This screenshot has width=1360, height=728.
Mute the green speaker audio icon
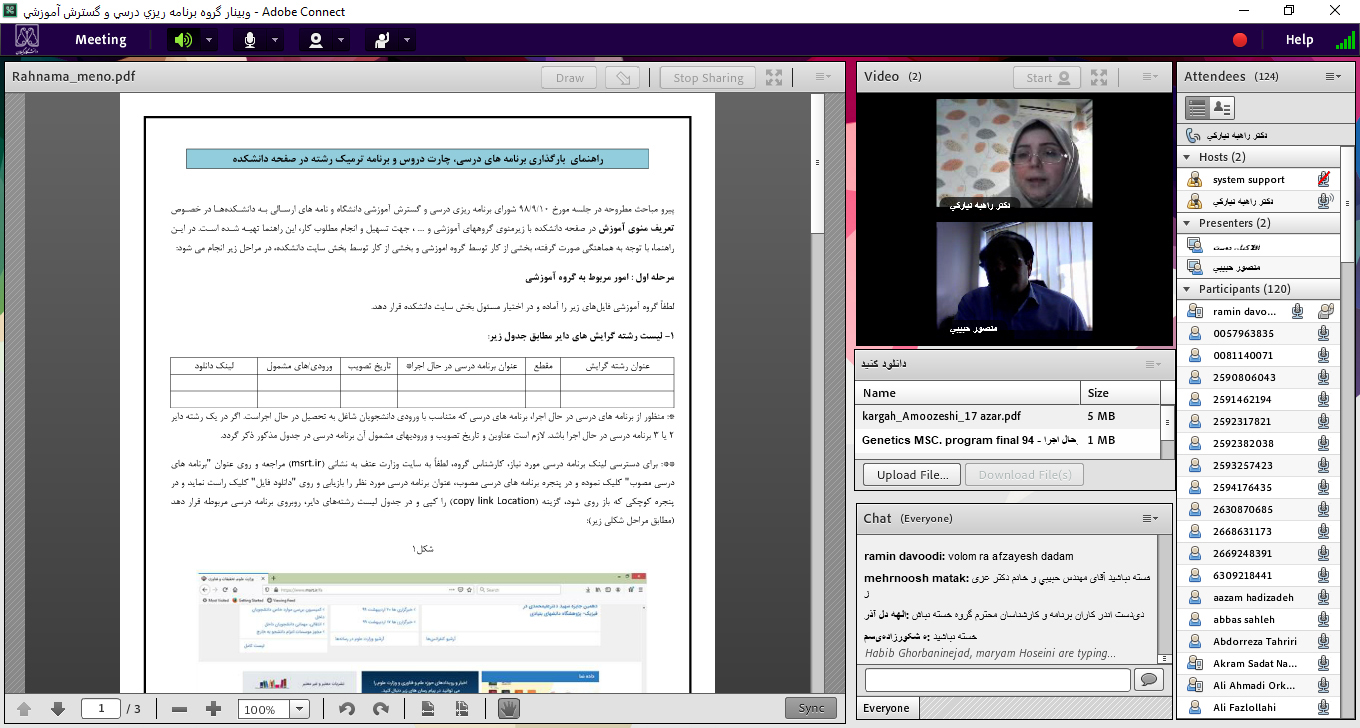tap(182, 40)
